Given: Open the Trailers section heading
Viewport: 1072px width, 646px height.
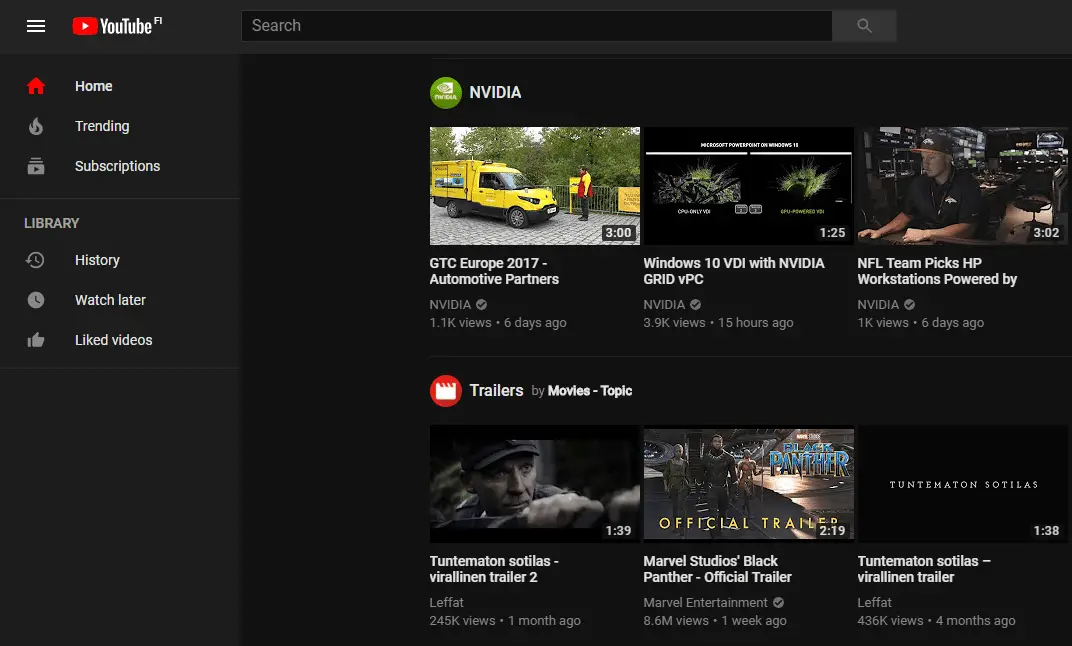Looking at the screenshot, I should tap(496, 390).
